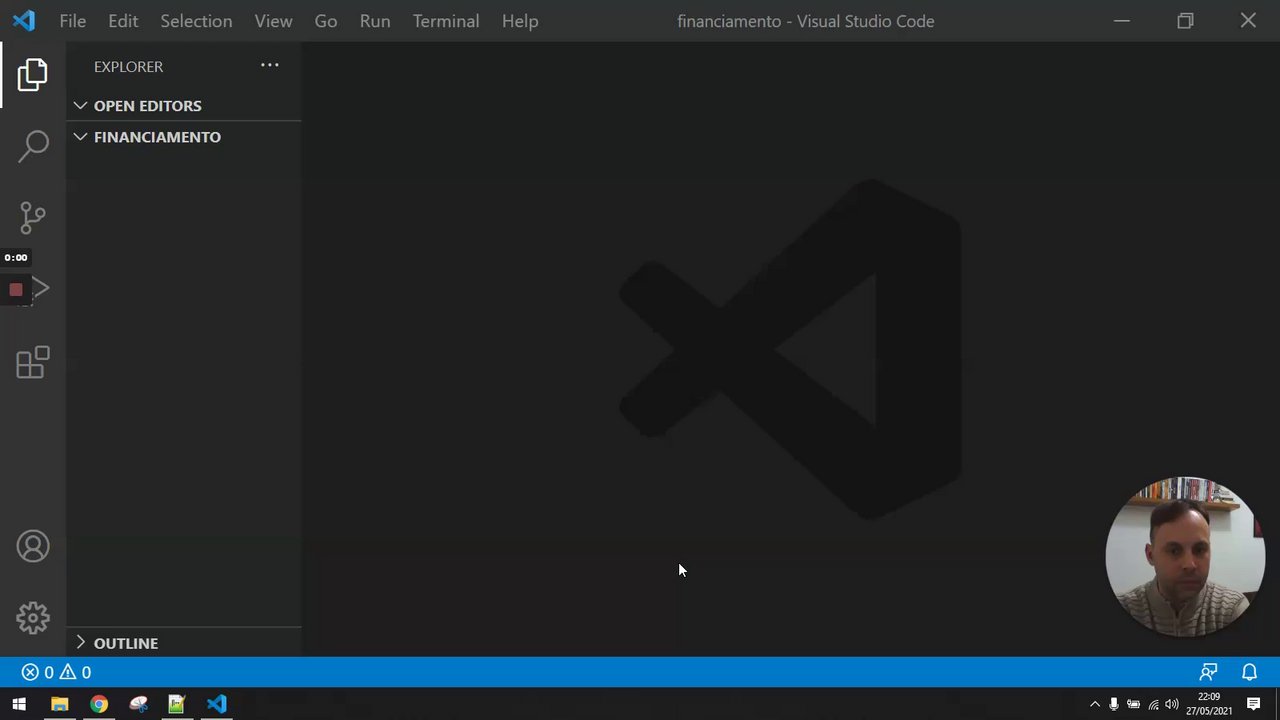
Task: Open the Selection menu
Action: (x=196, y=21)
